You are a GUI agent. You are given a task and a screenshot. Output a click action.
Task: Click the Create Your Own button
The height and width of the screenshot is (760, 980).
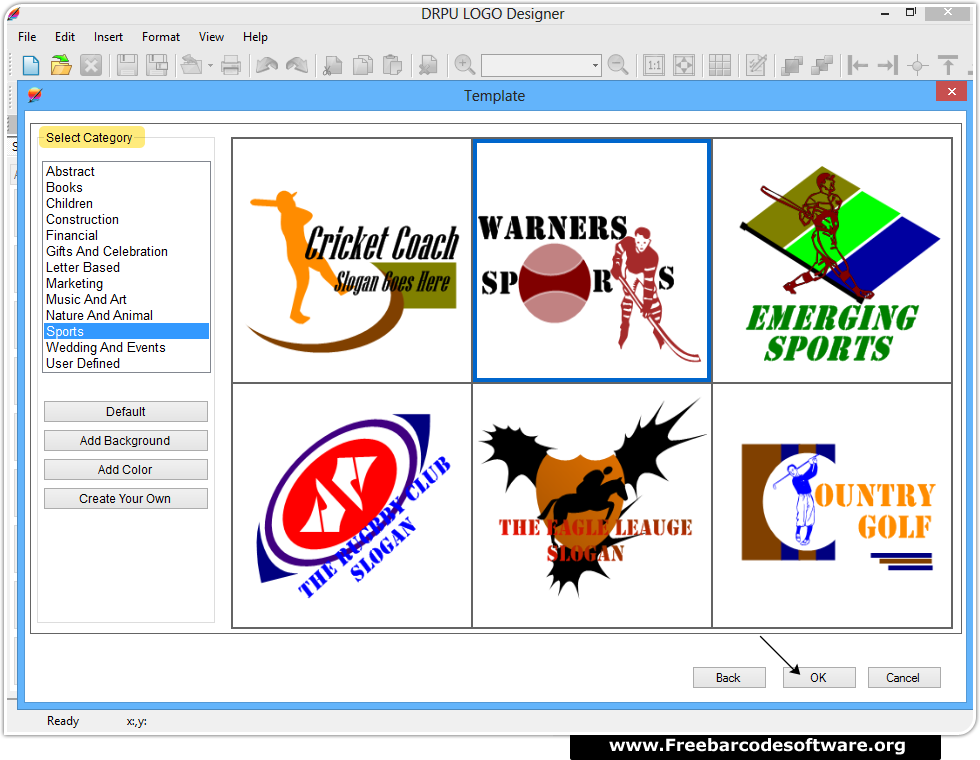[126, 499]
